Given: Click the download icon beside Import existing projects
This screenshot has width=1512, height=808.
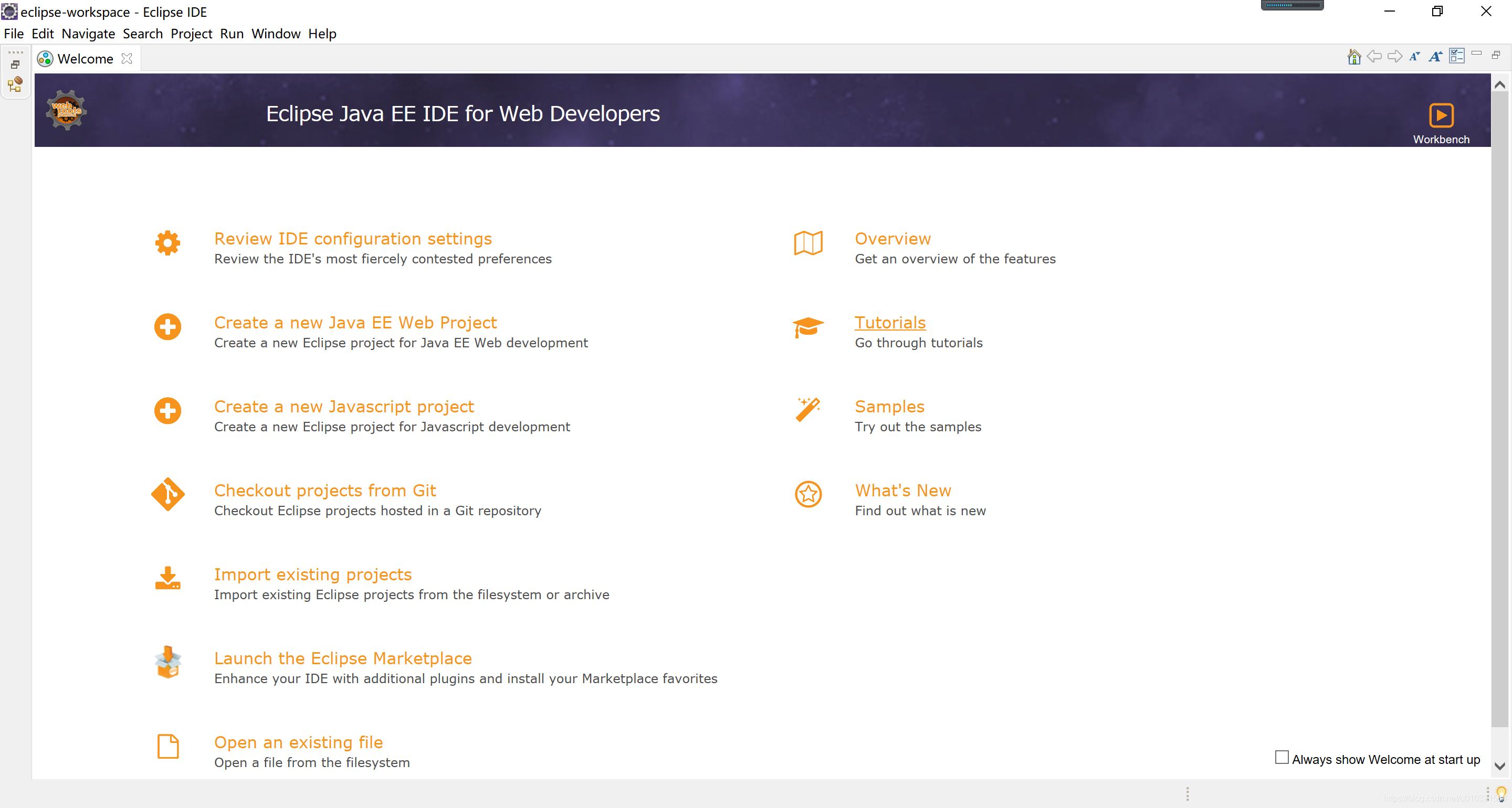Looking at the screenshot, I should 167,579.
